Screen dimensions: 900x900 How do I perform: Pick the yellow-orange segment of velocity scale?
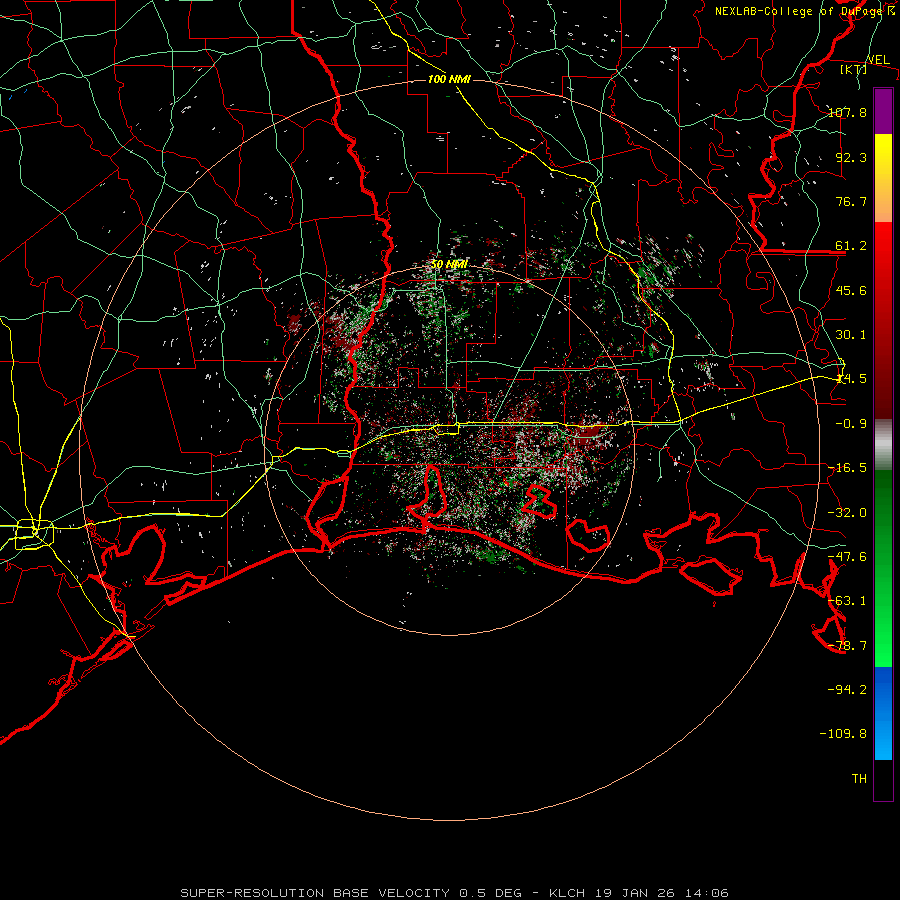click(883, 178)
